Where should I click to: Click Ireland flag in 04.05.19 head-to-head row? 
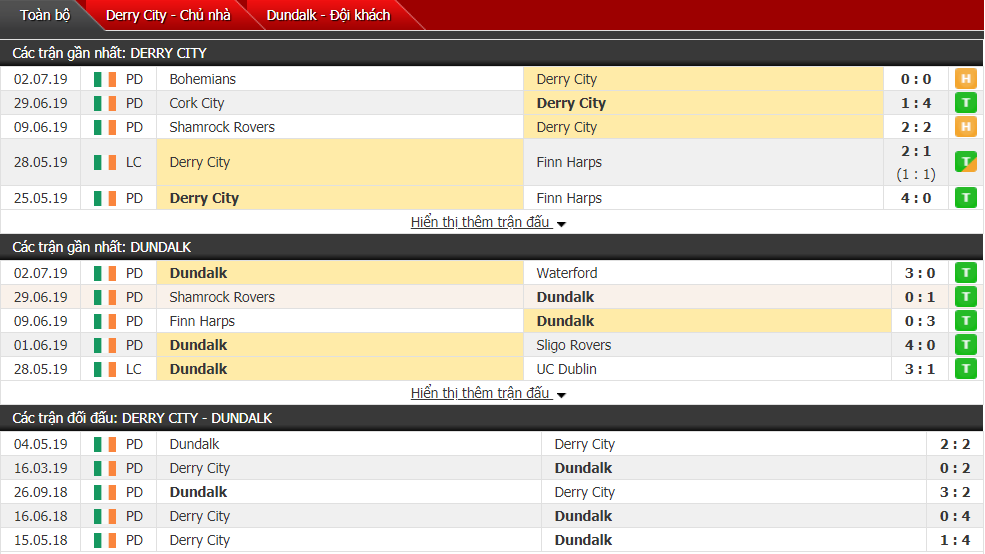click(105, 445)
